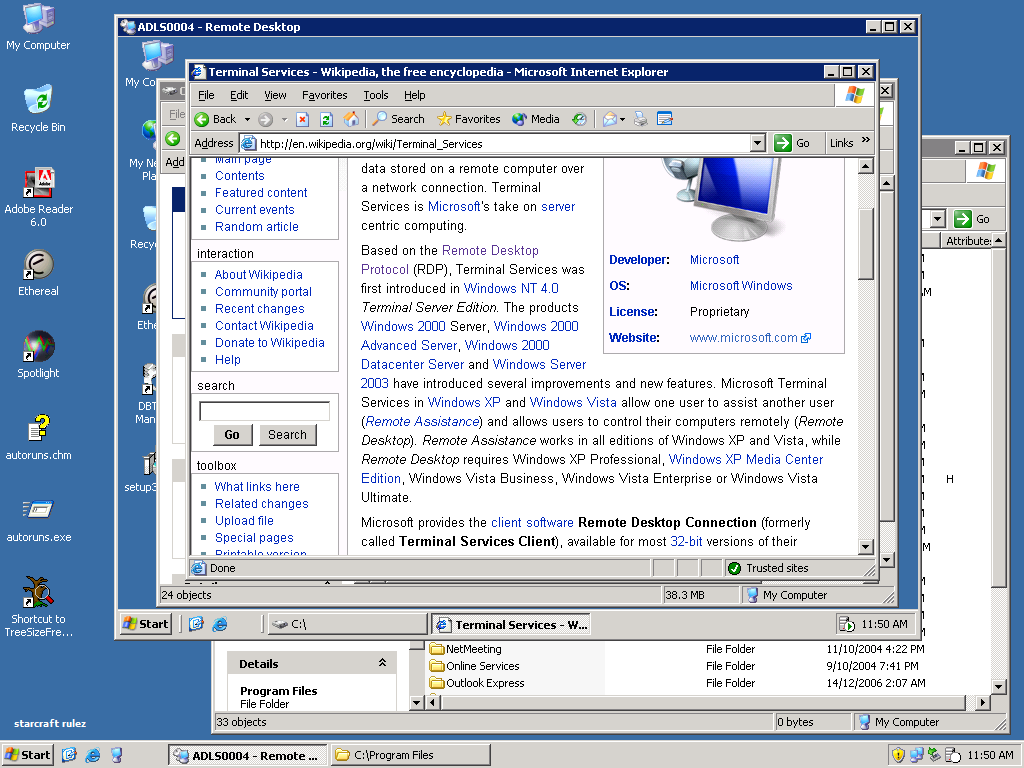The width and height of the screenshot is (1024, 768).
Task: Open the Tools menu
Action: click(376, 95)
